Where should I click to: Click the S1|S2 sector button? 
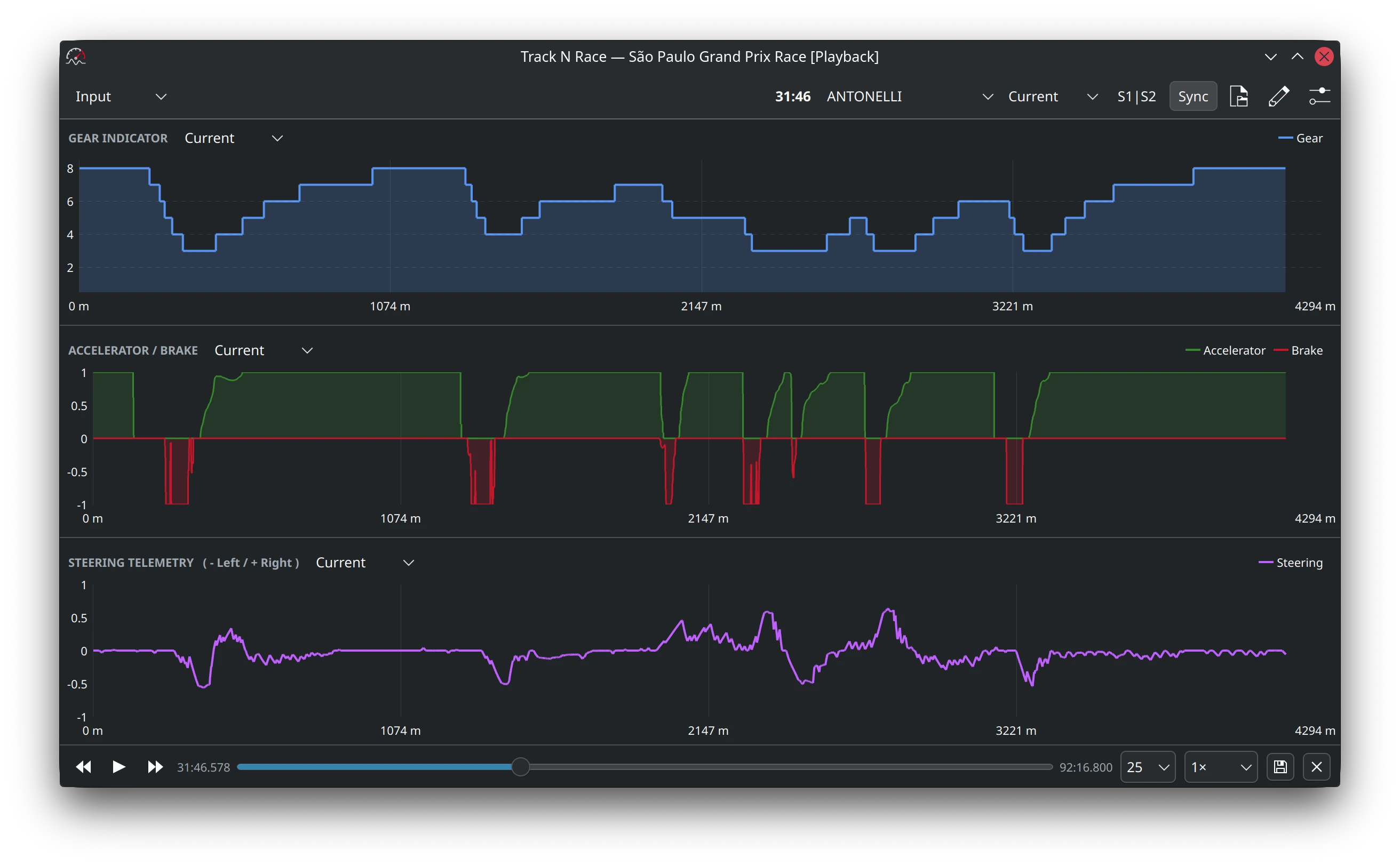coord(1136,96)
